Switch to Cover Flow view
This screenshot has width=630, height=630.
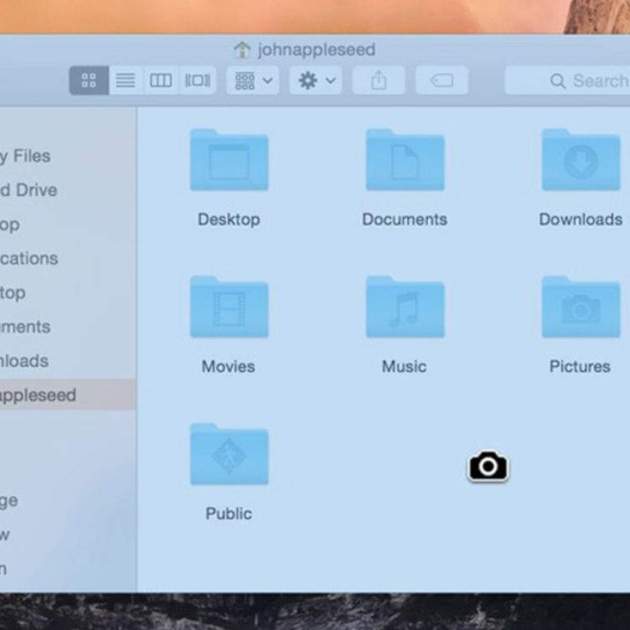(198, 81)
